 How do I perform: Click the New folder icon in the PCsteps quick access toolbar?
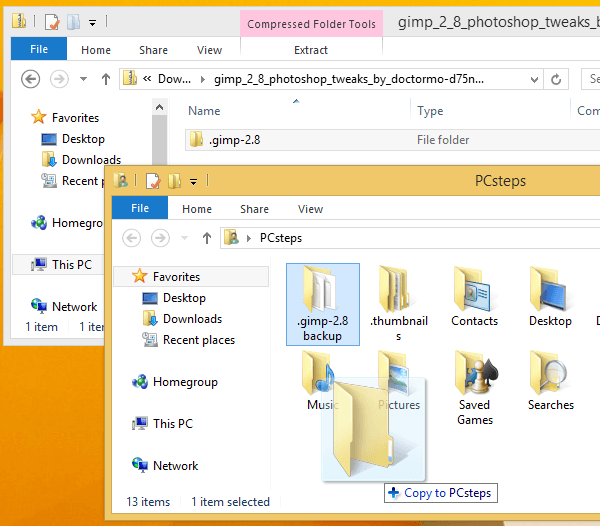174,181
